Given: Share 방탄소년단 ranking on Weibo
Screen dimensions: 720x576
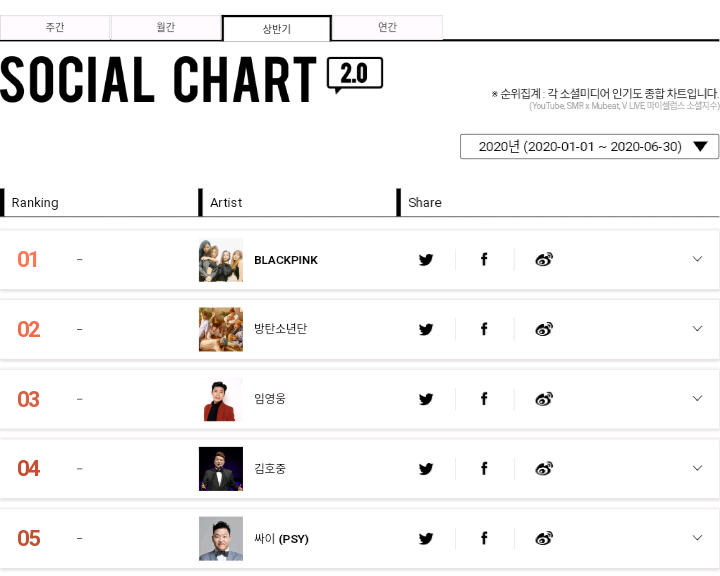Looking at the screenshot, I should click(x=544, y=329).
